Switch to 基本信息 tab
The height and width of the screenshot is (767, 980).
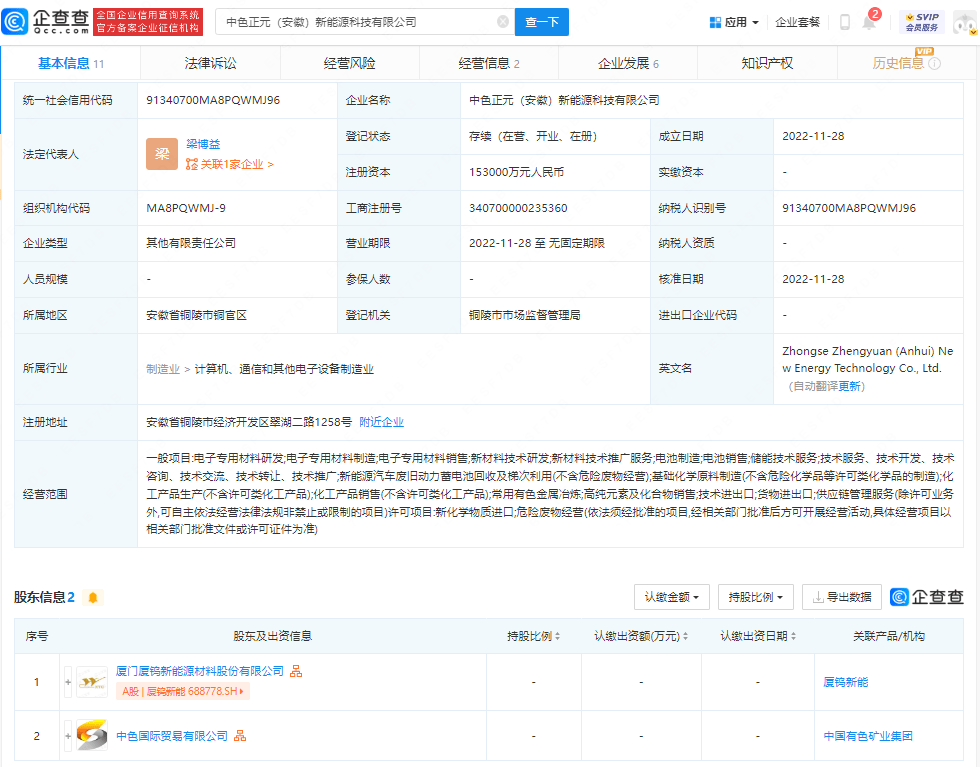(x=71, y=63)
